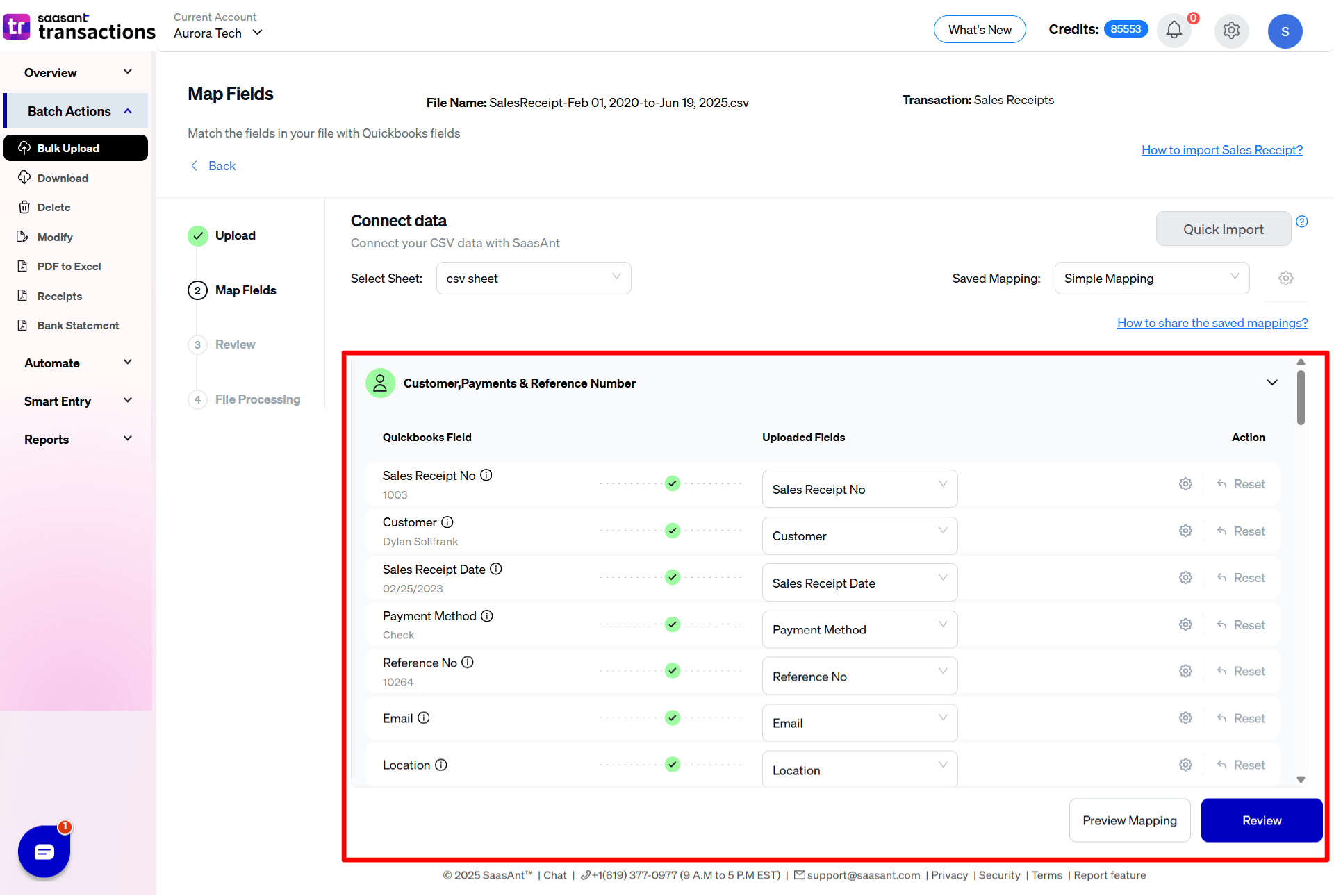Open the Current Account Aurora Tech dropdown

pyautogui.click(x=218, y=33)
